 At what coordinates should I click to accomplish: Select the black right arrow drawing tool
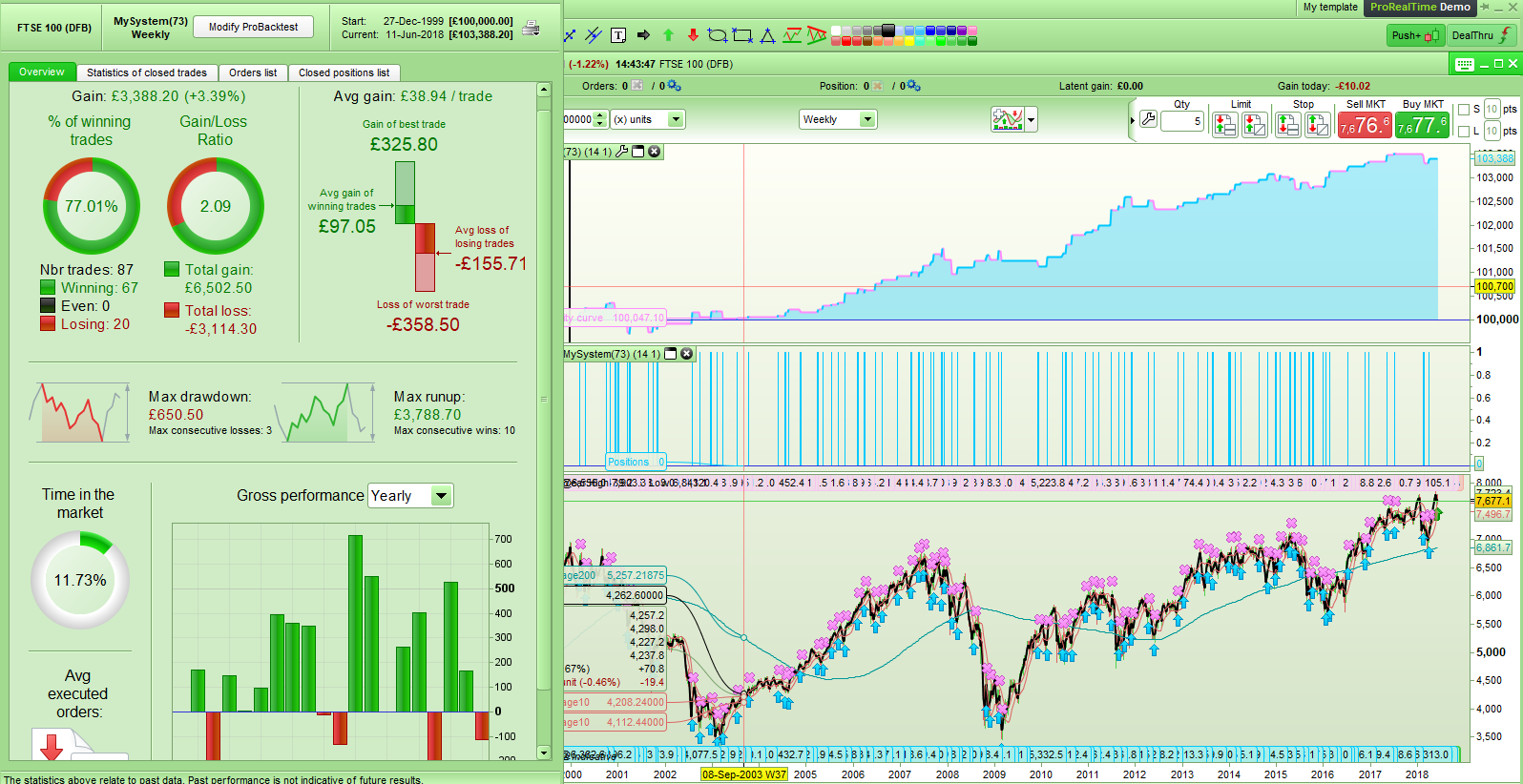643,35
